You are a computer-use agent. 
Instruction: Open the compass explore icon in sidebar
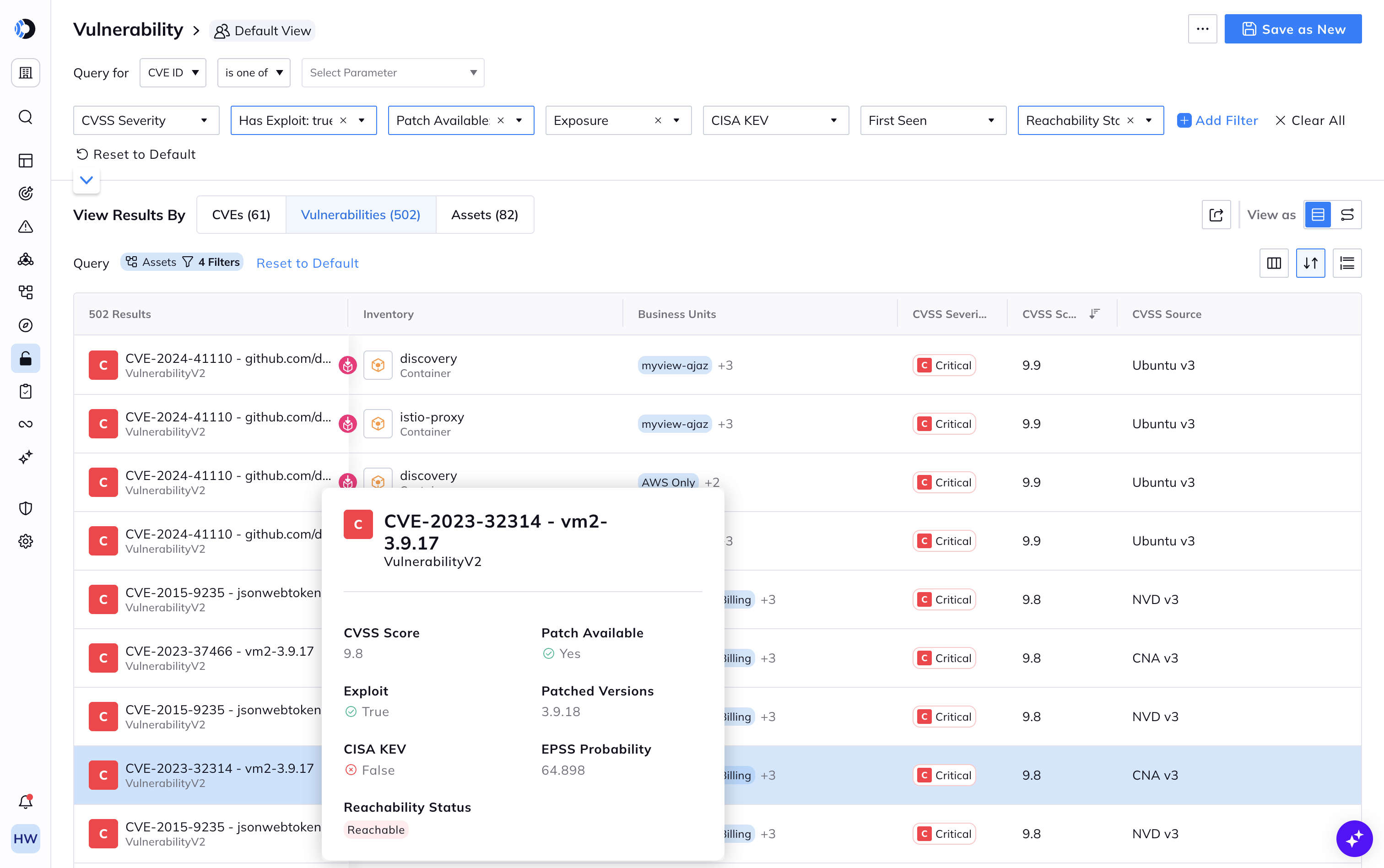pyautogui.click(x=25, y=325)
